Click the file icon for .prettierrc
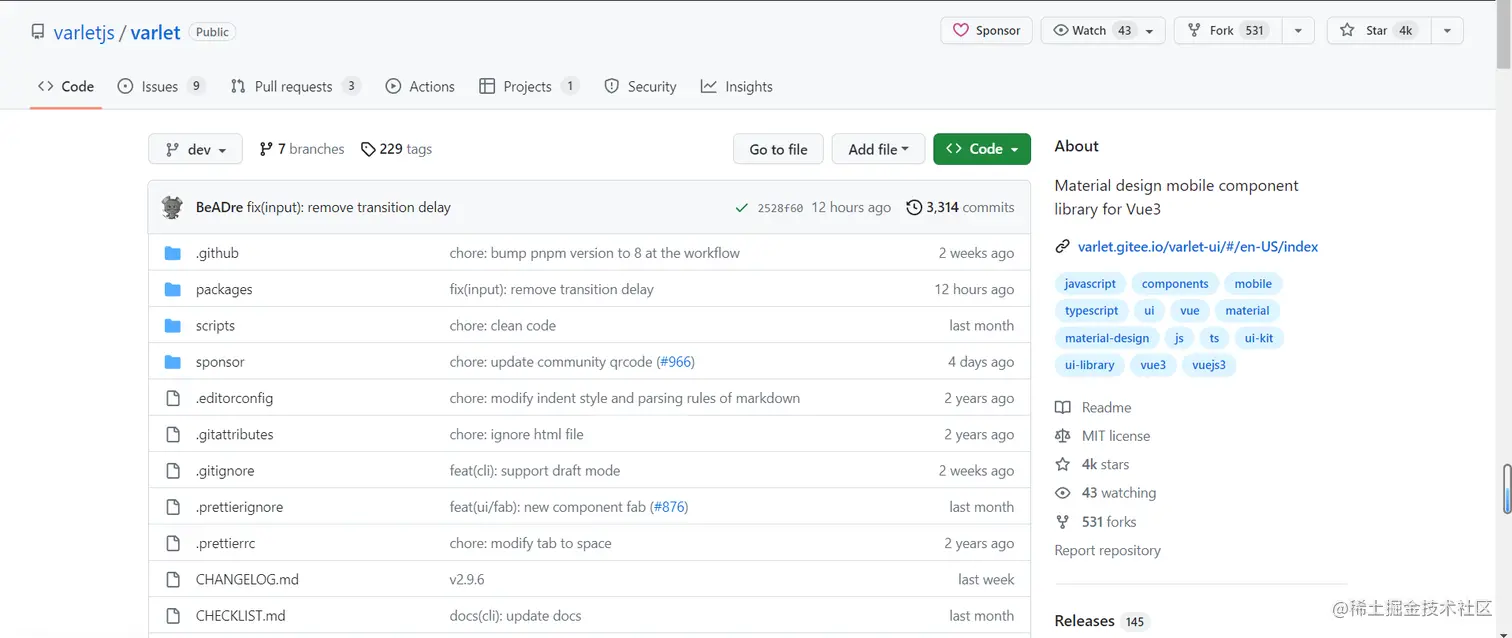 [x=172, y=543]
